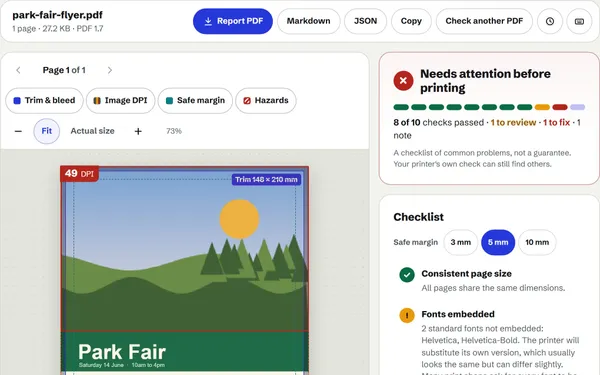Download the Report PDF
This screenshot has height=375, width=600.
coord(233,21)
